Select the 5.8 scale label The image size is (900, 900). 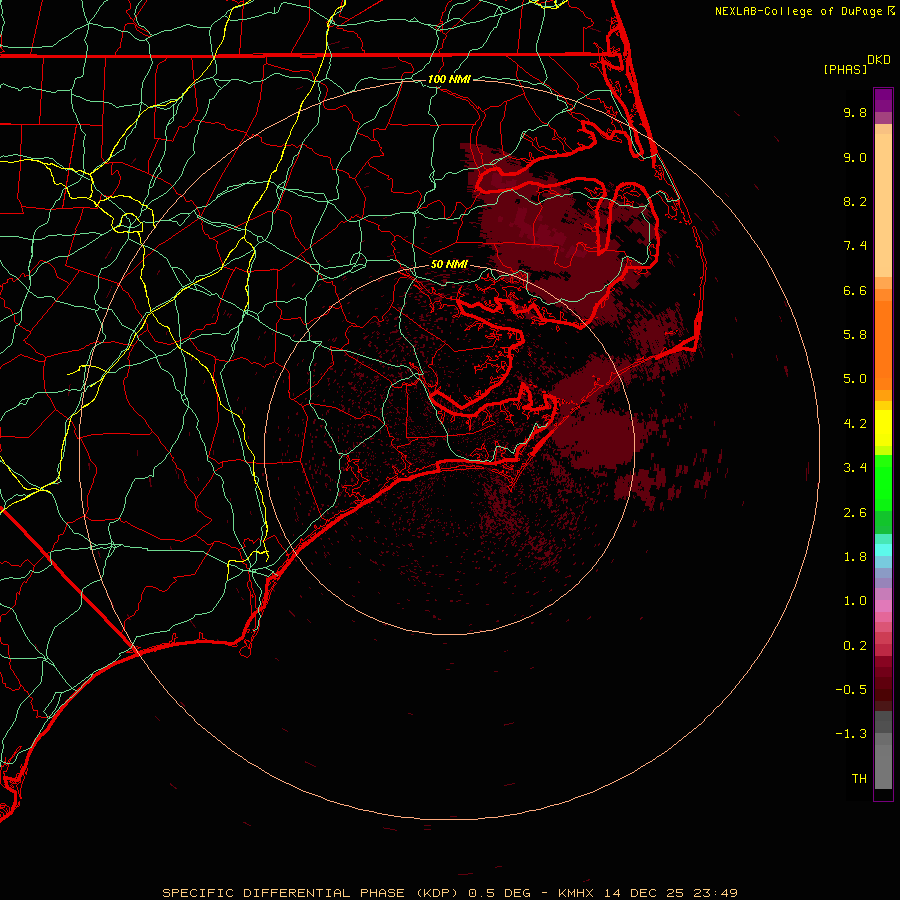[x=855, y=335]
